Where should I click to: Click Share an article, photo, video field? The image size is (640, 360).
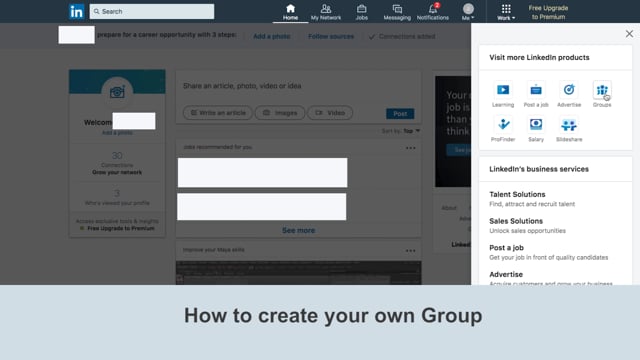(298, 86)
